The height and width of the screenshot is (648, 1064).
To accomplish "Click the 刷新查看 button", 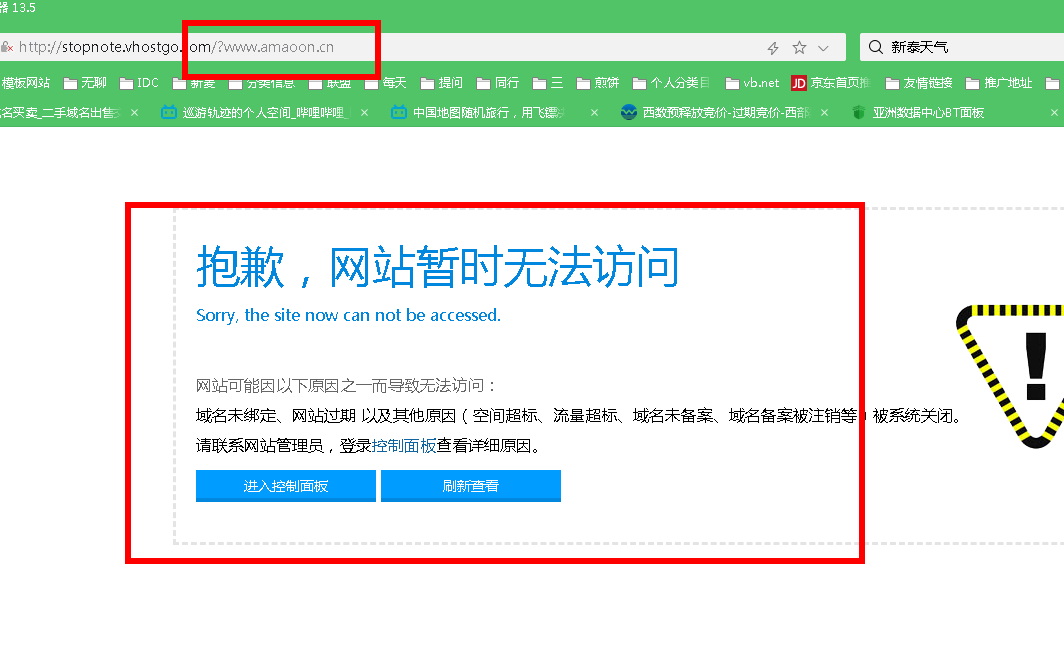I will tap(470, 486).
